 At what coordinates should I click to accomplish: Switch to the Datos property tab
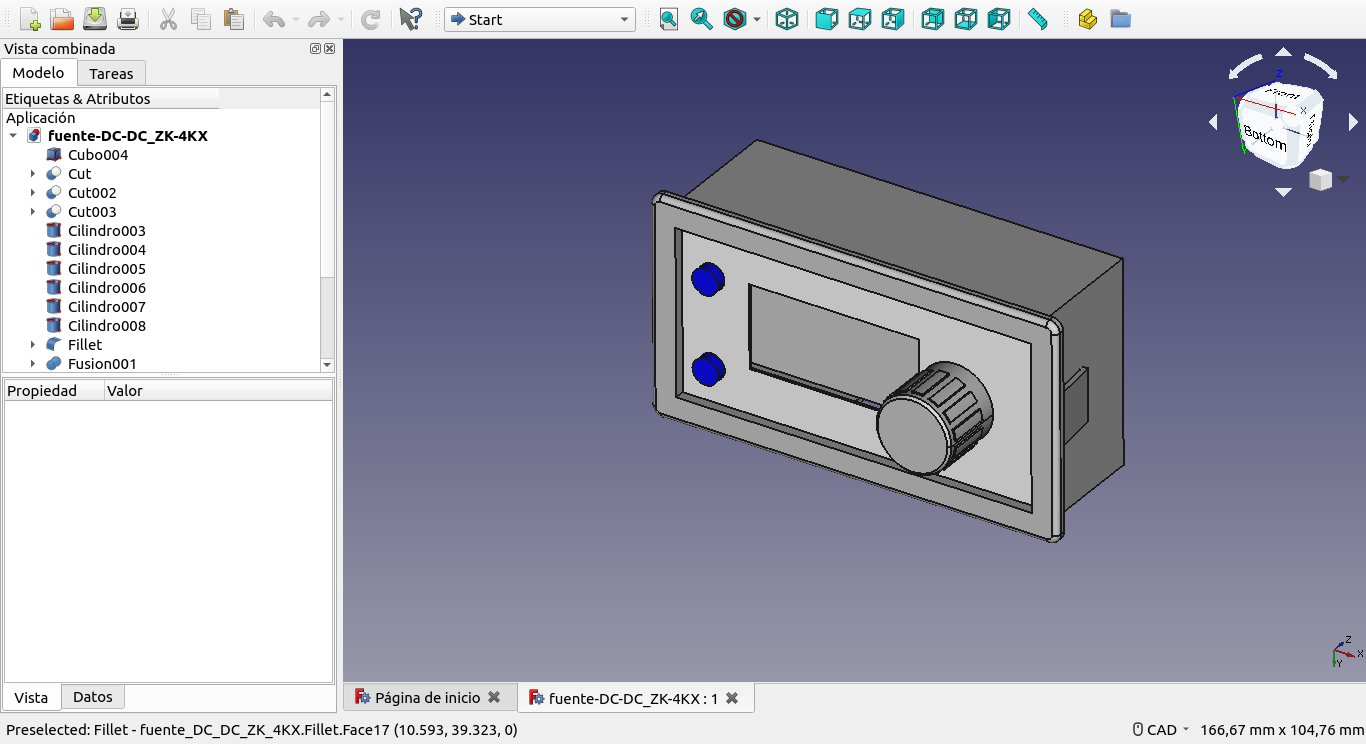click(x=93, y=697)
